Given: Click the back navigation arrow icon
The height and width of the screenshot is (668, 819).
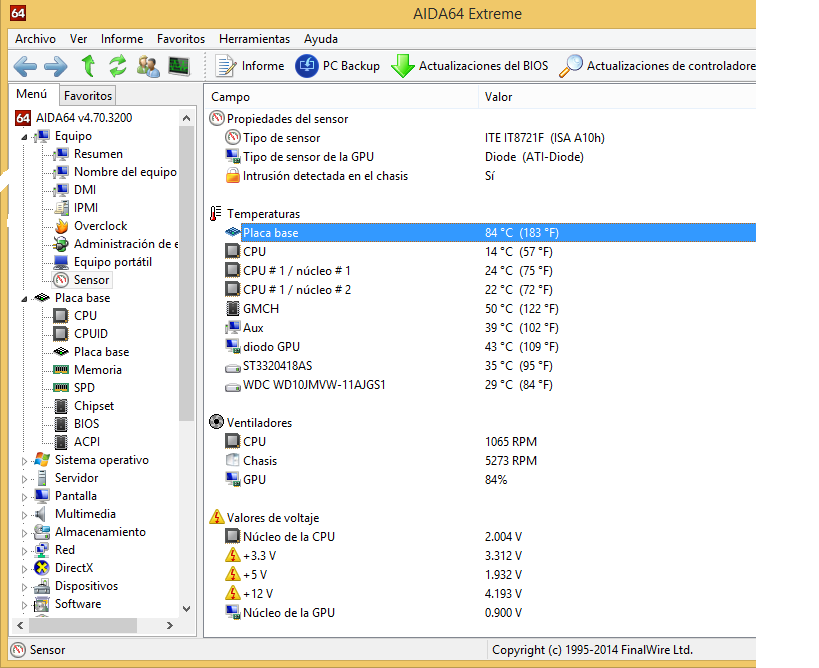Looking at the screenshot, I should point(25,66).
